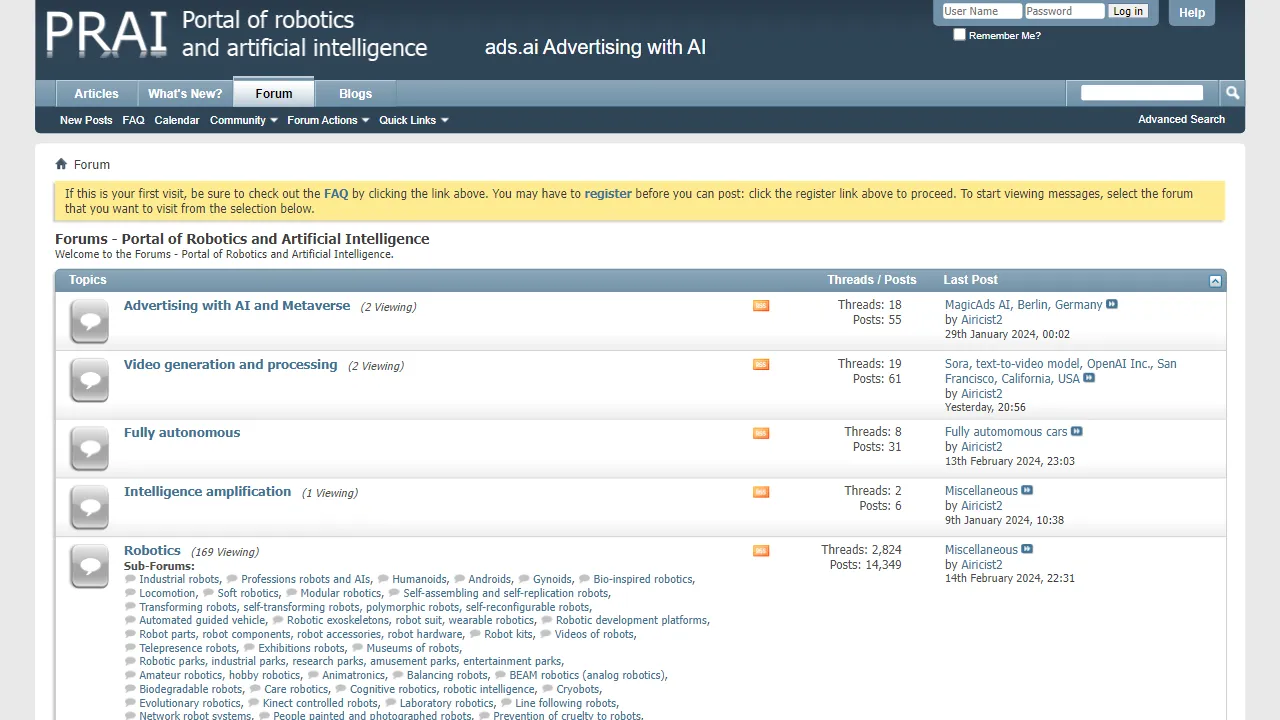Open the Telepresence robots sub-forum
The height and width of the screenshot is (720, 1280).
point(188,648)
